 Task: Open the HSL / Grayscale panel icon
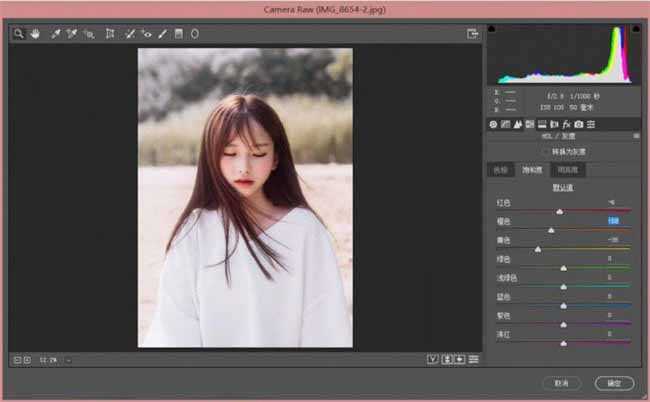coord(530,124)
